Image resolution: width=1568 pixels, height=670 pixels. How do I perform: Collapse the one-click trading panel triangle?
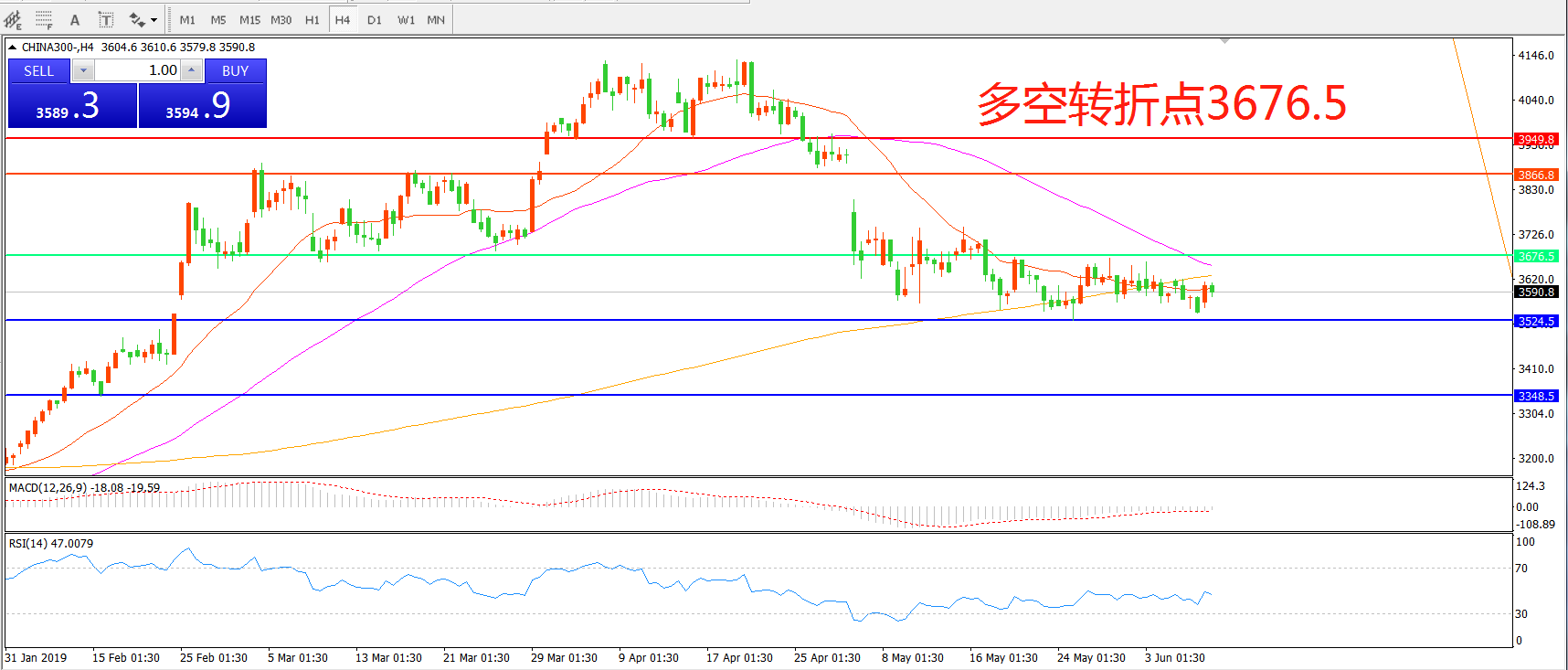[13, 47]
